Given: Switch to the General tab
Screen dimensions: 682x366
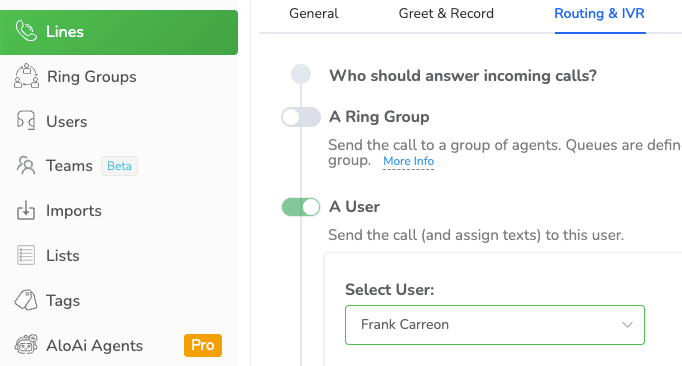Looking at the screenshot, I should point(314,13).
